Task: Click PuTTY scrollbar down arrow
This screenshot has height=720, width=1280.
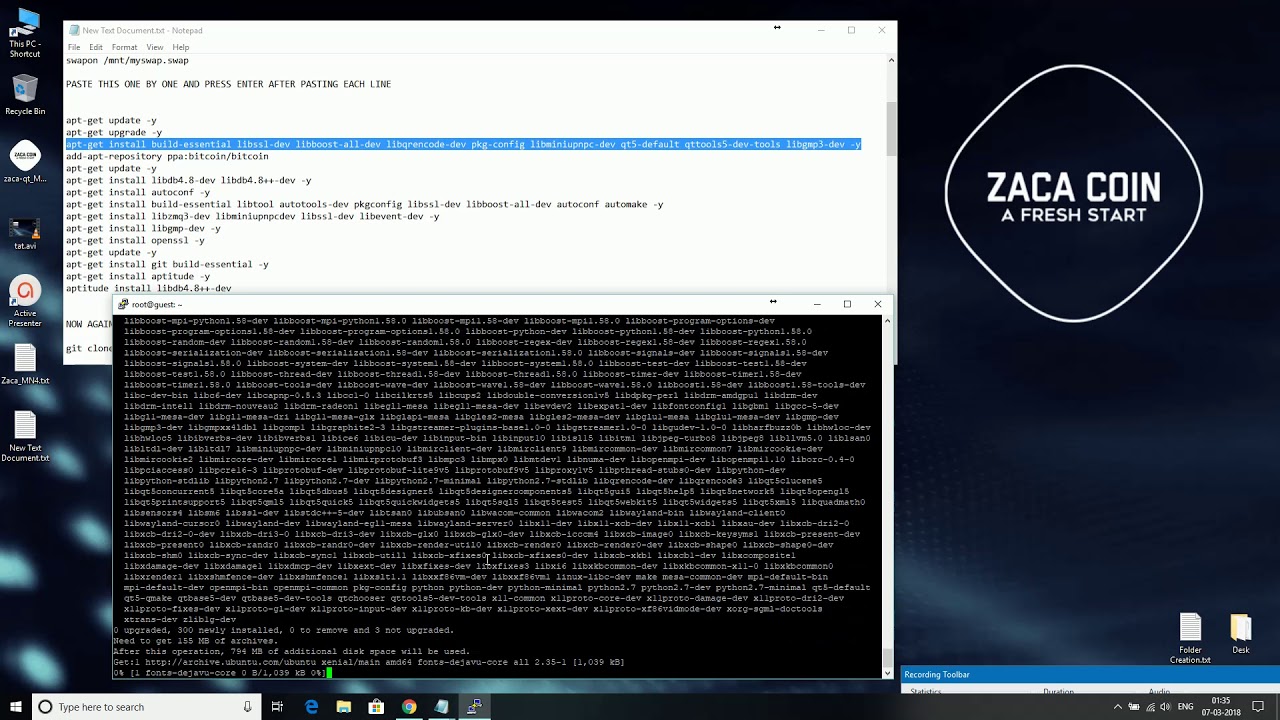Action: coord(887,672)
